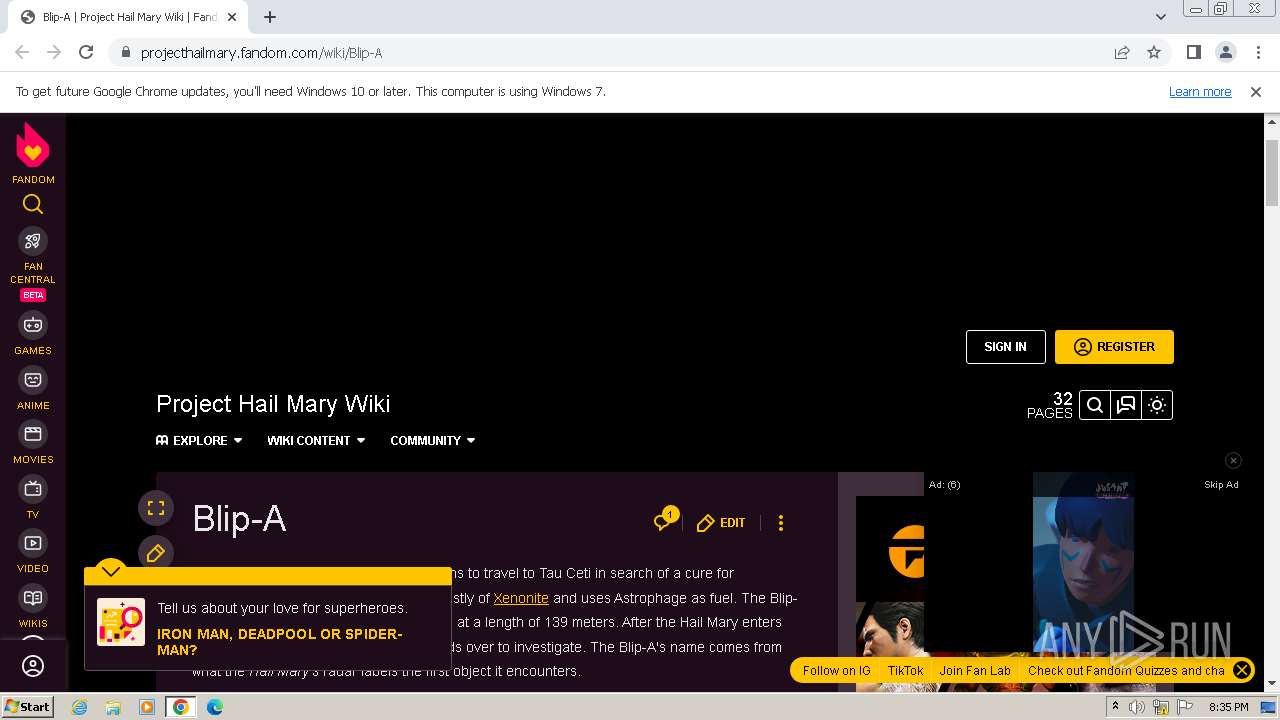The width and height of the screenshot is (1280, 720).
Task: Open the Windows Start menu
Action: 28,707
